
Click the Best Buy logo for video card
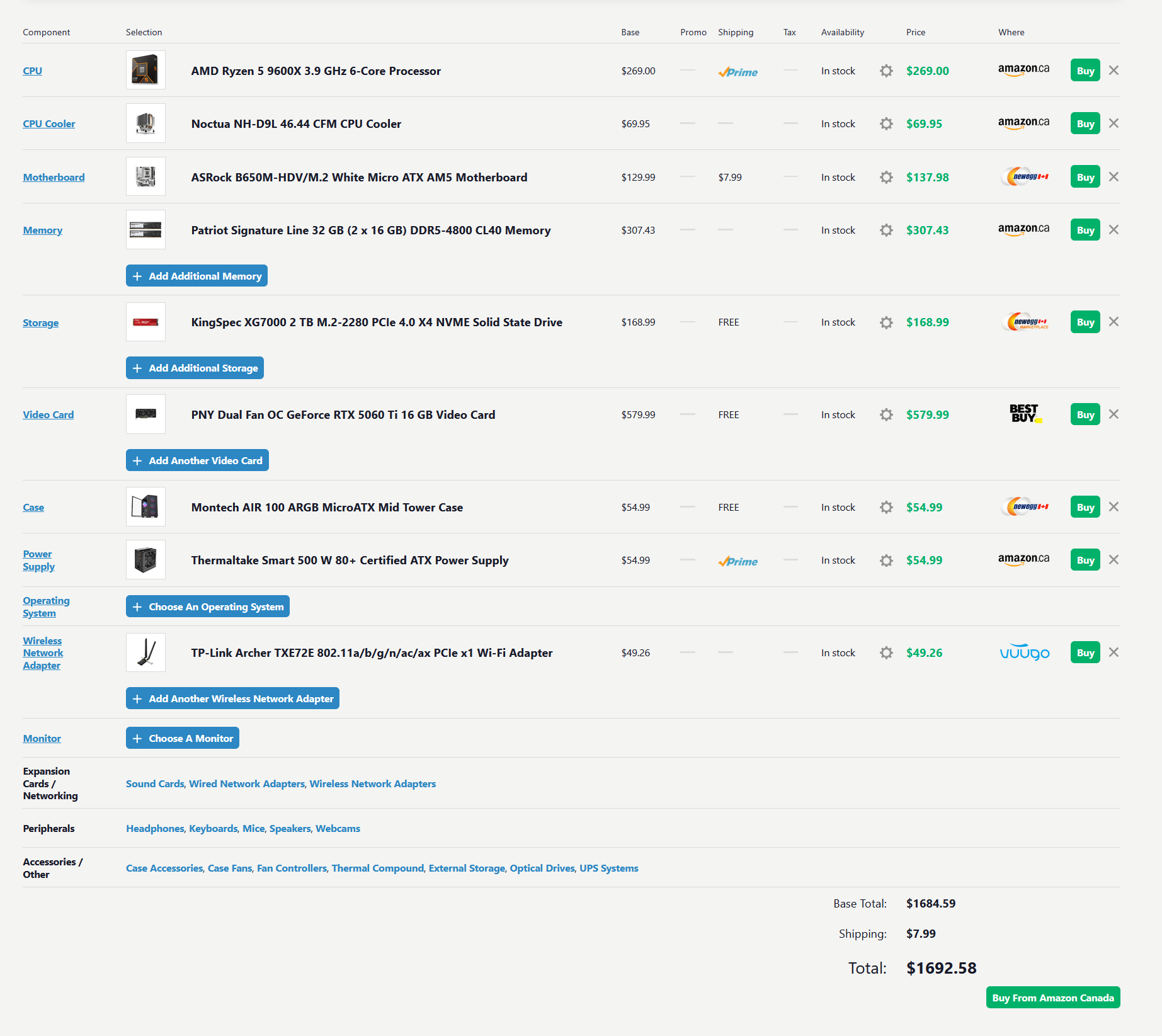1025,414
